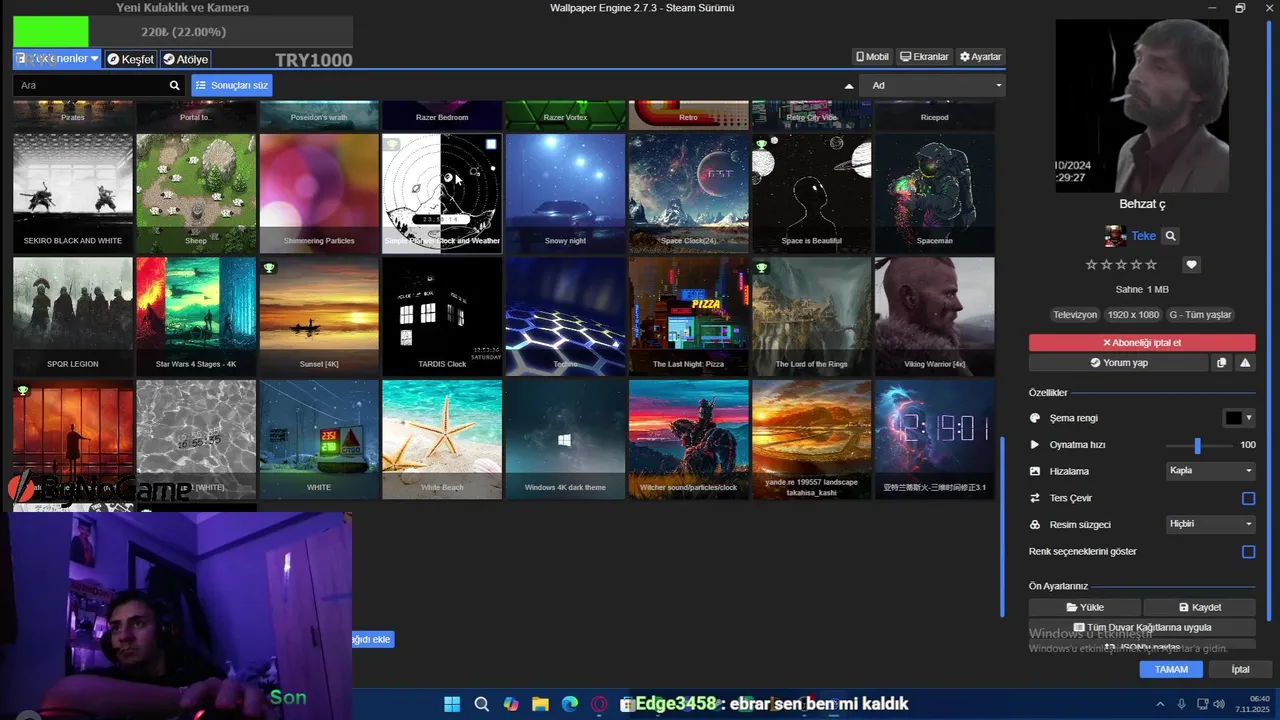Tick the checkbox on Simple Planets Clock wallpaper

(491, 145)
